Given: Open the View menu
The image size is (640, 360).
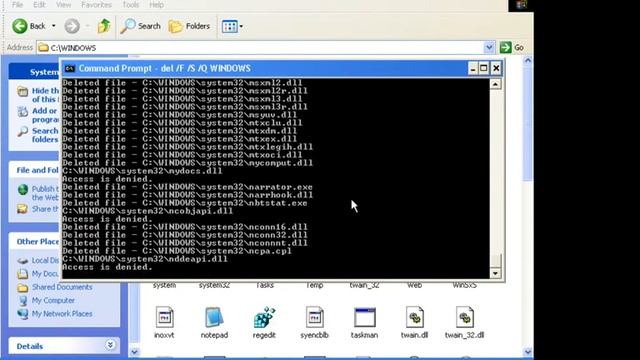Looking at the screenshot, I should pos(63,5).
